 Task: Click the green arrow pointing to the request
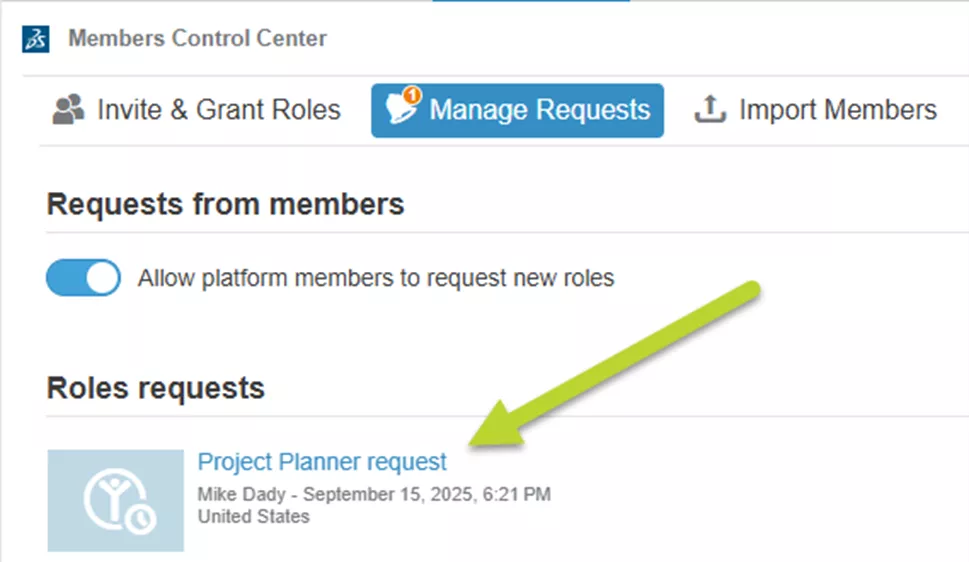(618, 364)
